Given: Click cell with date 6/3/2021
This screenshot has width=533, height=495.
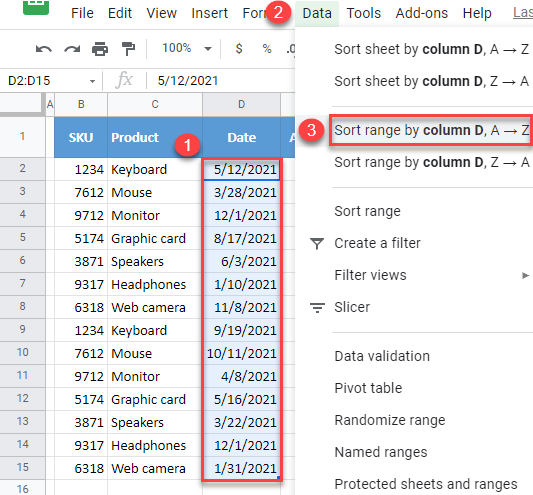Looking at the screenshot, I should pos(241,261).
